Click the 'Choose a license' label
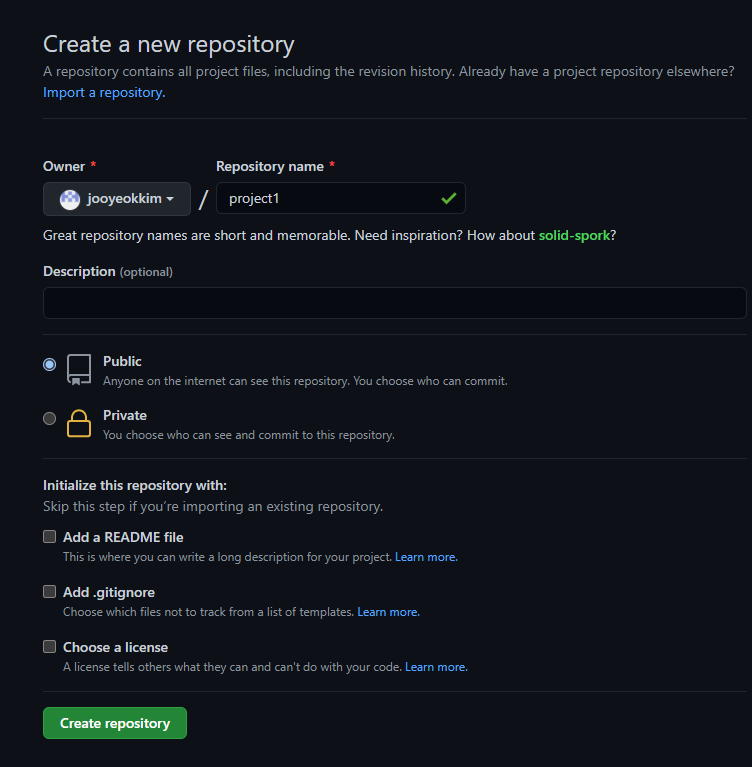This screenshot has width=752, height=767. (115, 647)
